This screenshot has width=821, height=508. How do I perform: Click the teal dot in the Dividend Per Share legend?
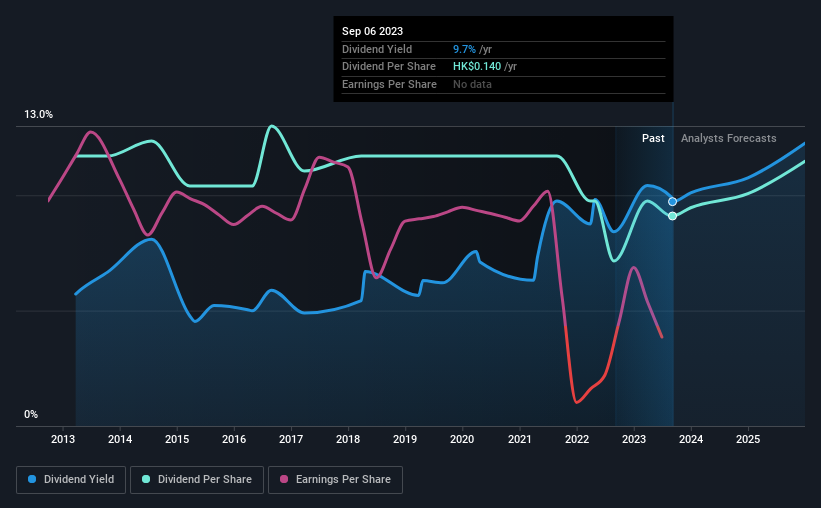pyautogui.click(x=146, y=479)
